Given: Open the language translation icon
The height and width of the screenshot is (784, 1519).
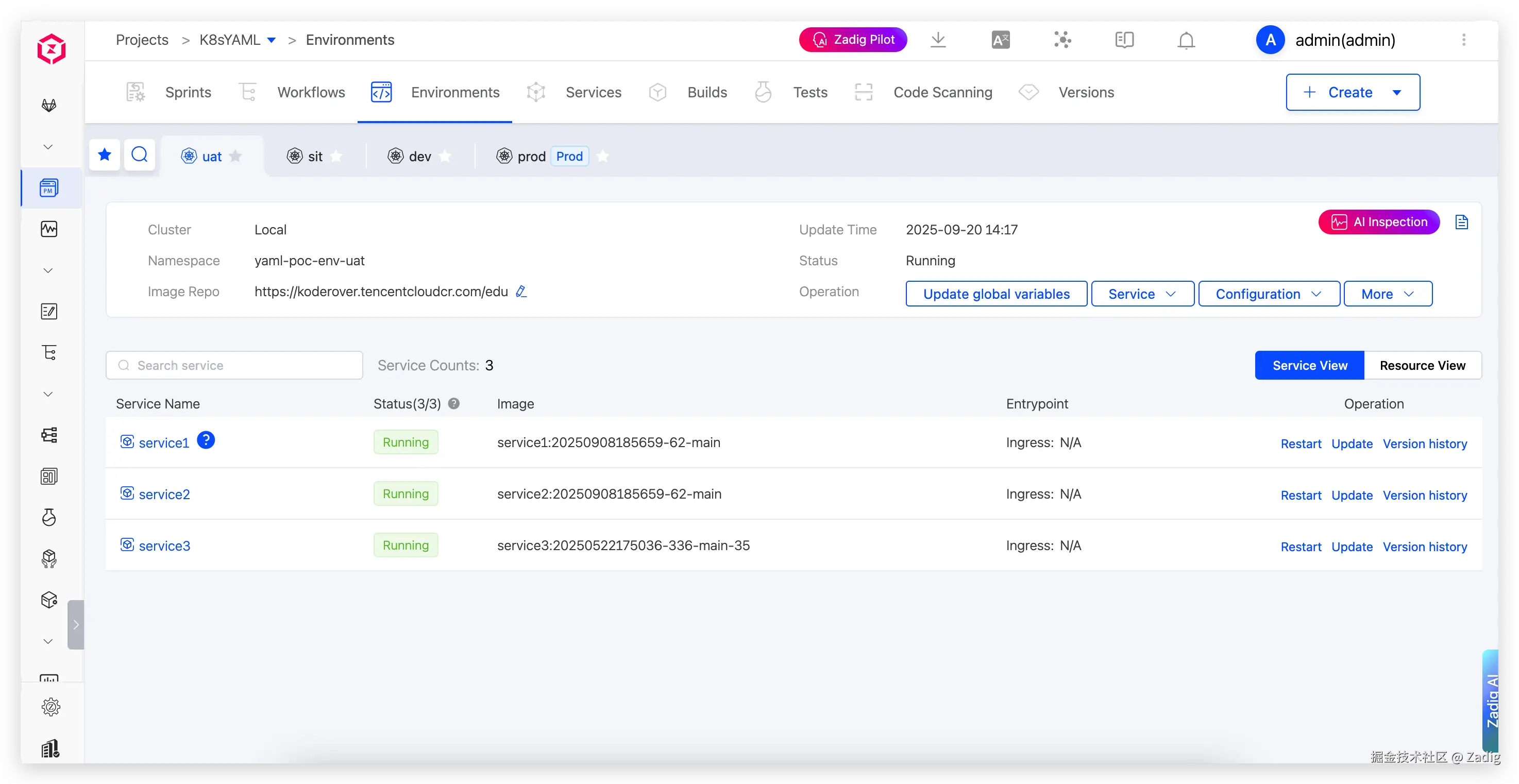Looking at the screenshot, I should (x=1000, y=40).
